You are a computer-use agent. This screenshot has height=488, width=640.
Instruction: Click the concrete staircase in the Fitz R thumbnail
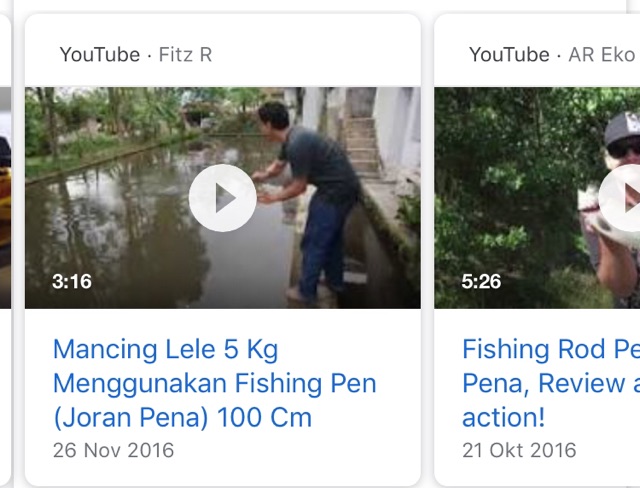[362, 145]
